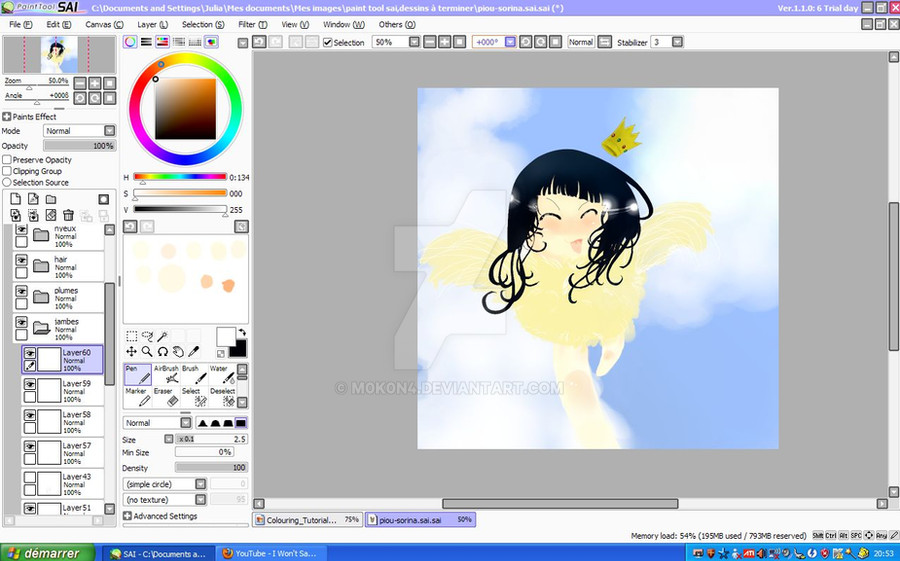This screenshot has height=561, width=900.
Task: Open the Filter menu
Action: pyautogui.click(x=253, y=25)
